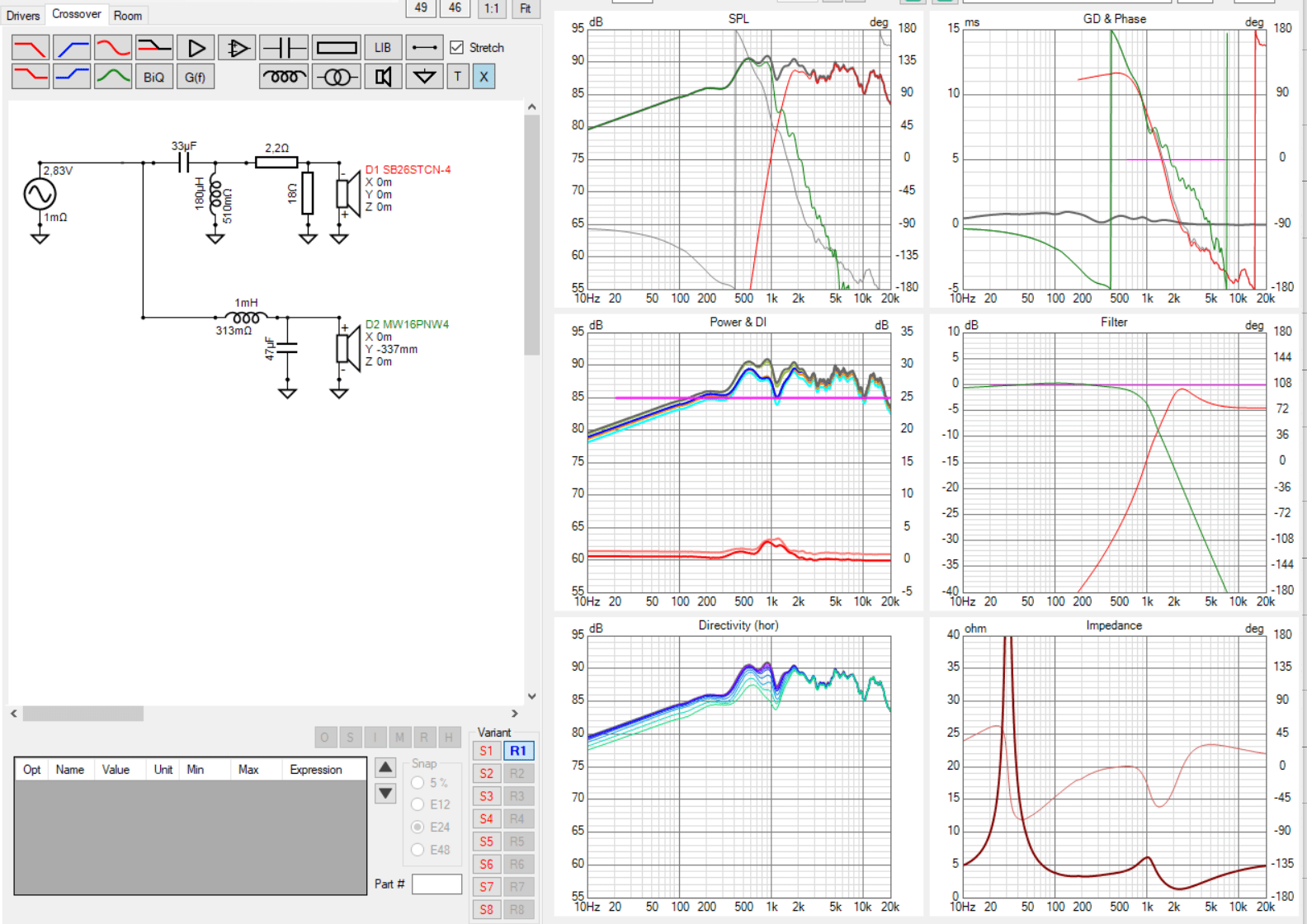Image resolution: width=1307 pixels, height=924 pixels.
Task: Select the E48 snap option
Action: tap(418, 849)
